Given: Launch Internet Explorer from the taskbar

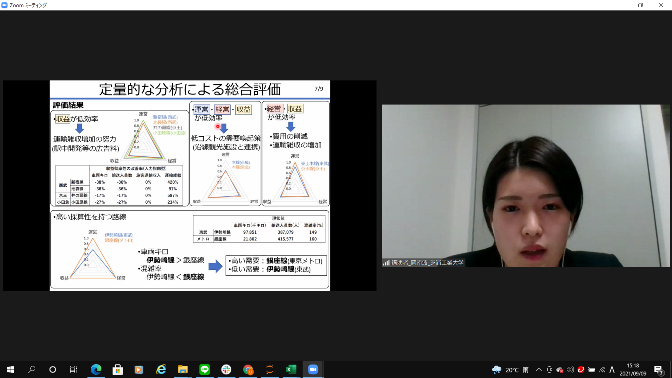Looking at the screenshot, I should [x=161, y=369].
